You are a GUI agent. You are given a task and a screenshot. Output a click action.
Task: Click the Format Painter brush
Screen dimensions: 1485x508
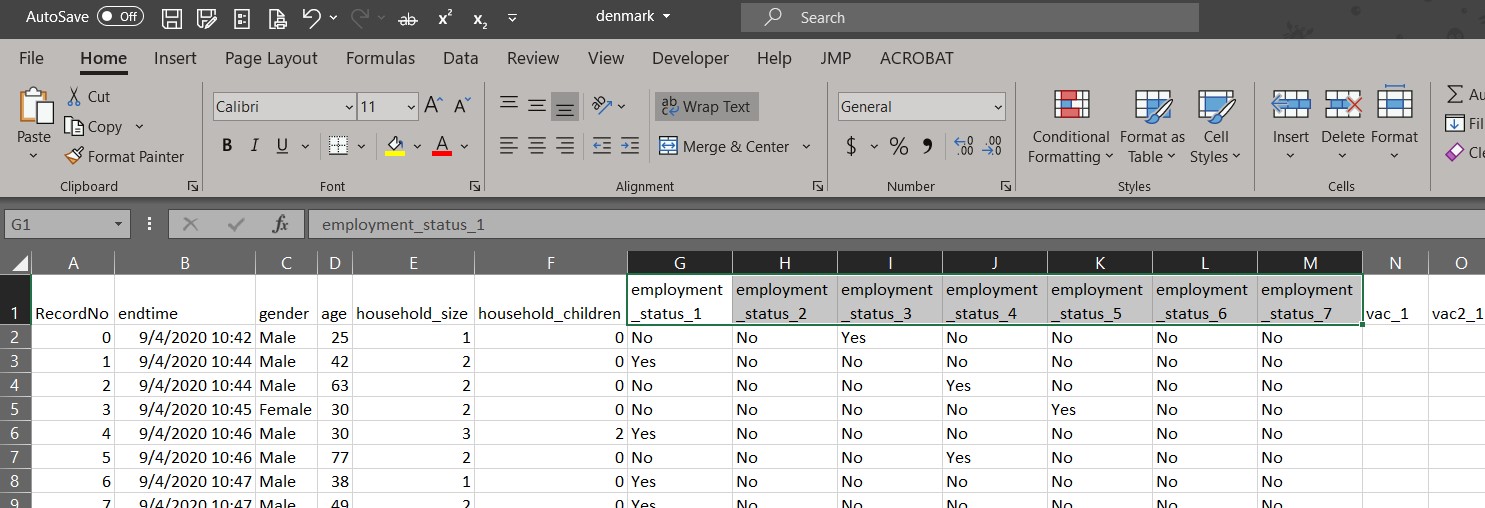(75, 156)
